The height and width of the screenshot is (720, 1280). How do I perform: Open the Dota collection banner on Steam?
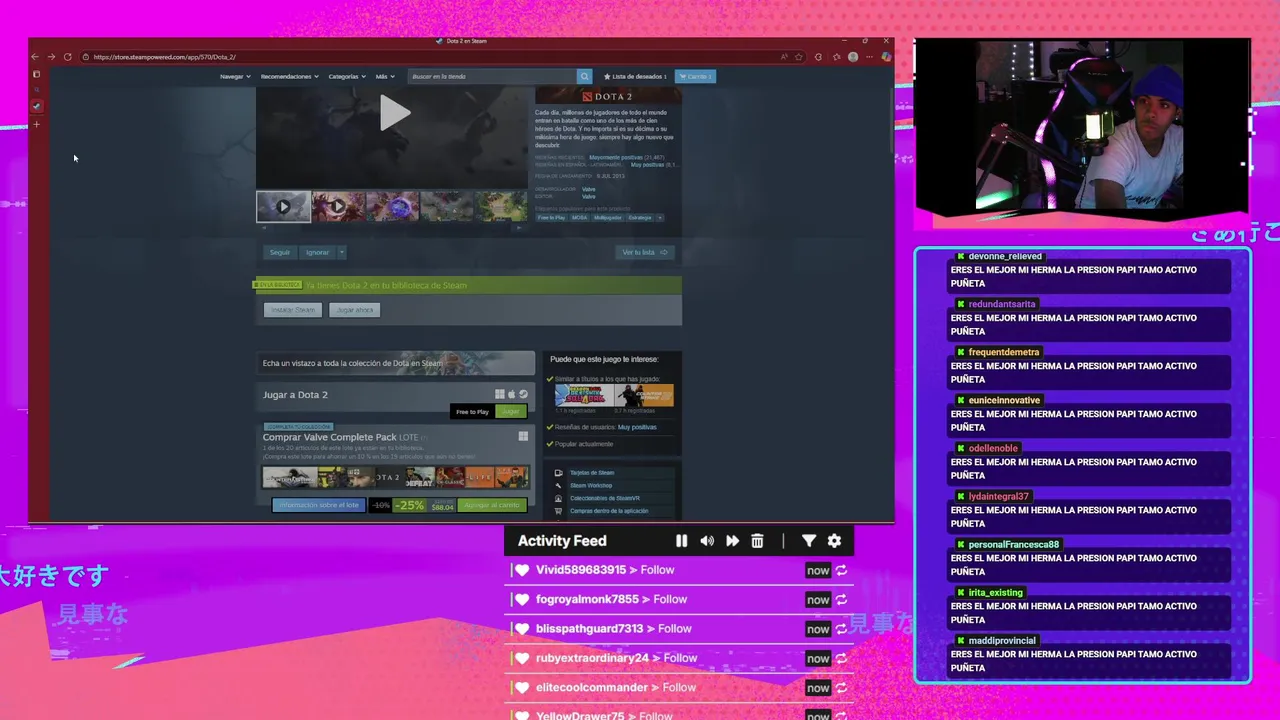pyautogui.click(x=395, y=363)
